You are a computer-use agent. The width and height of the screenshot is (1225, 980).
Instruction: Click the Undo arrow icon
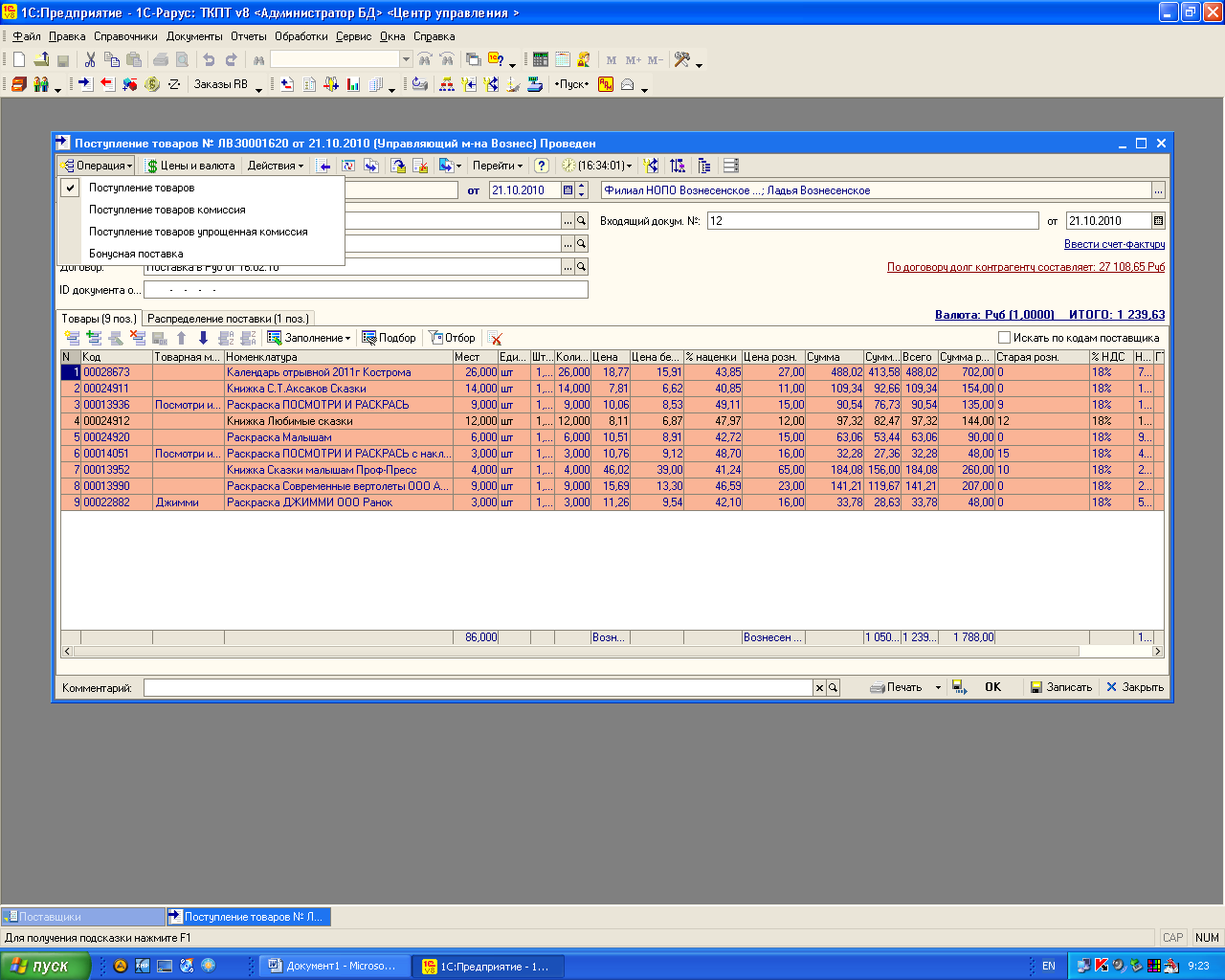pyautogui.click(x=209, y=59)
